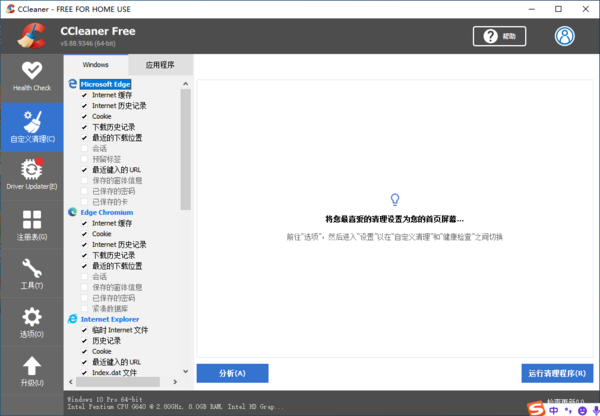Click the 检查更新 check updates link
This screenshot has width=600, height=416.
(566, 401)
